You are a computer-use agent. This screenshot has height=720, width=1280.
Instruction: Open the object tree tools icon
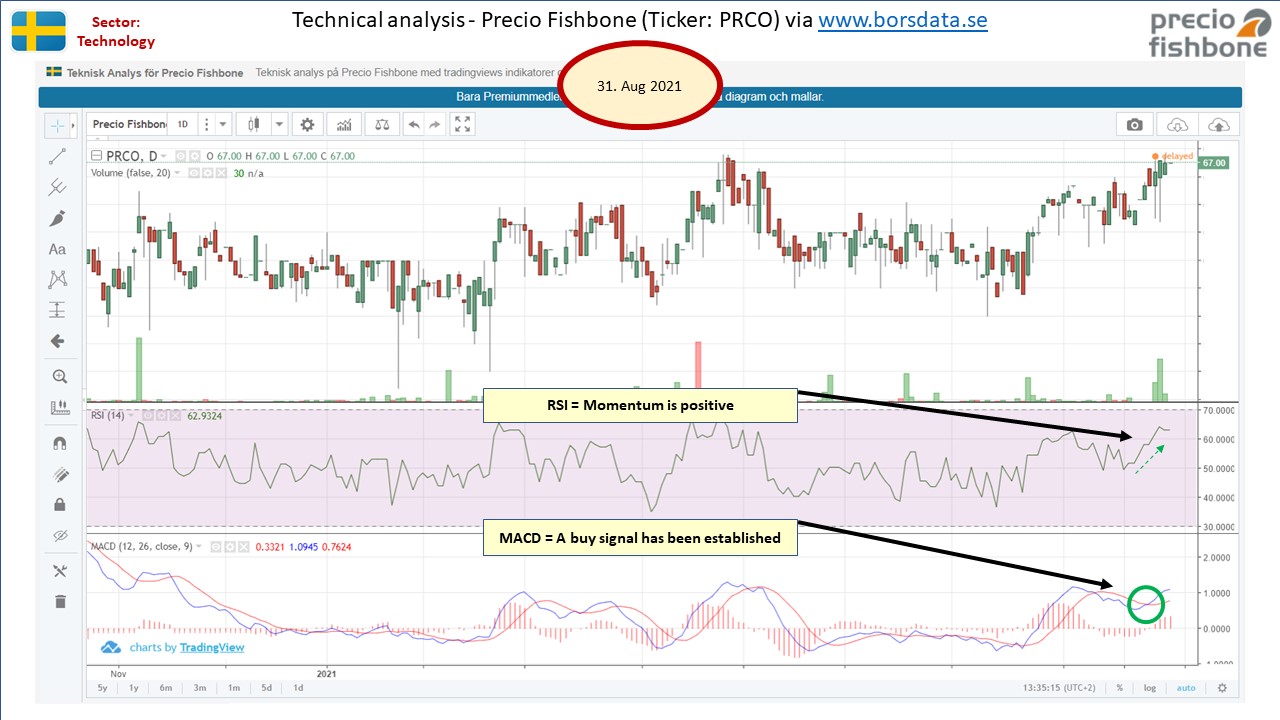pos(59,570)
